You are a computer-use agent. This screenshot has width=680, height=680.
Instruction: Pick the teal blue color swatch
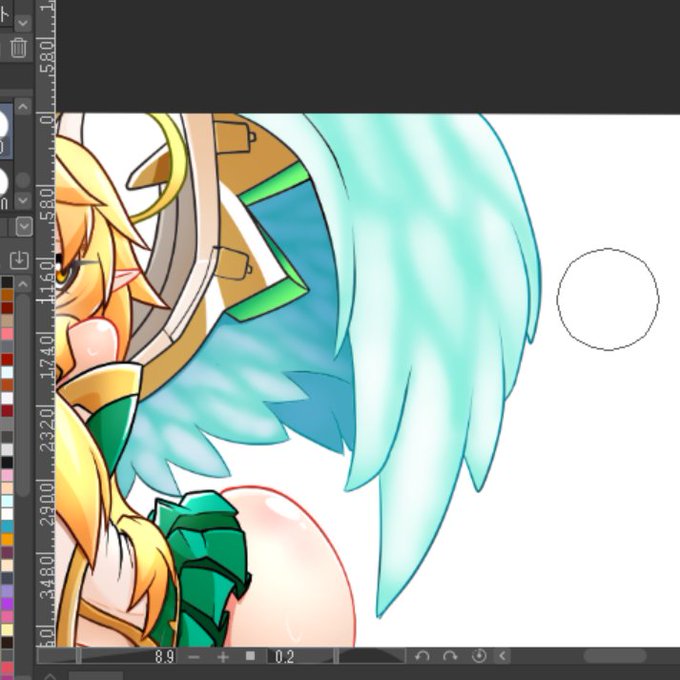click(x=7, y=526)
